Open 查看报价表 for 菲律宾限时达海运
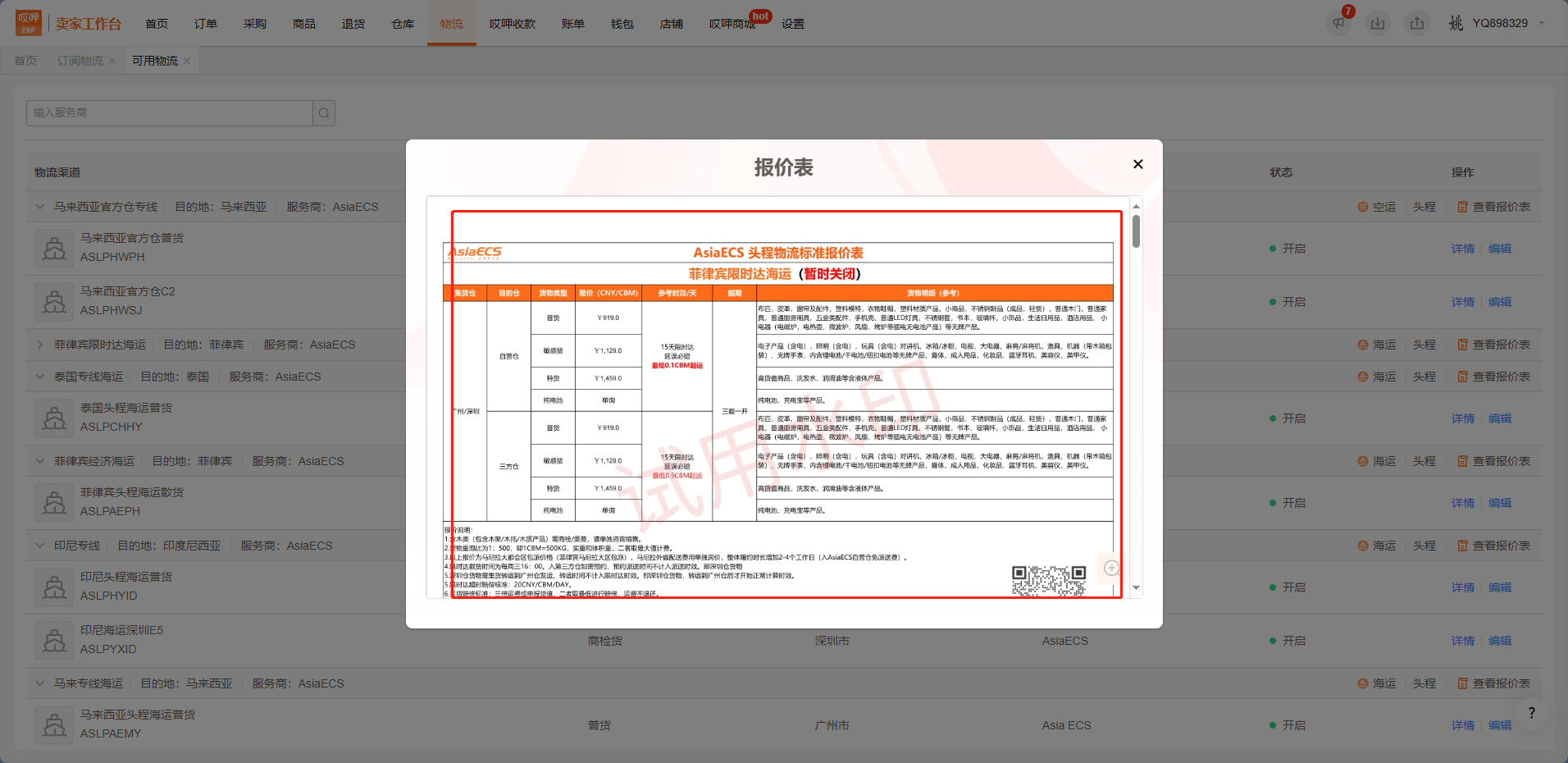1568x763 pixels. pos(1494,345)
